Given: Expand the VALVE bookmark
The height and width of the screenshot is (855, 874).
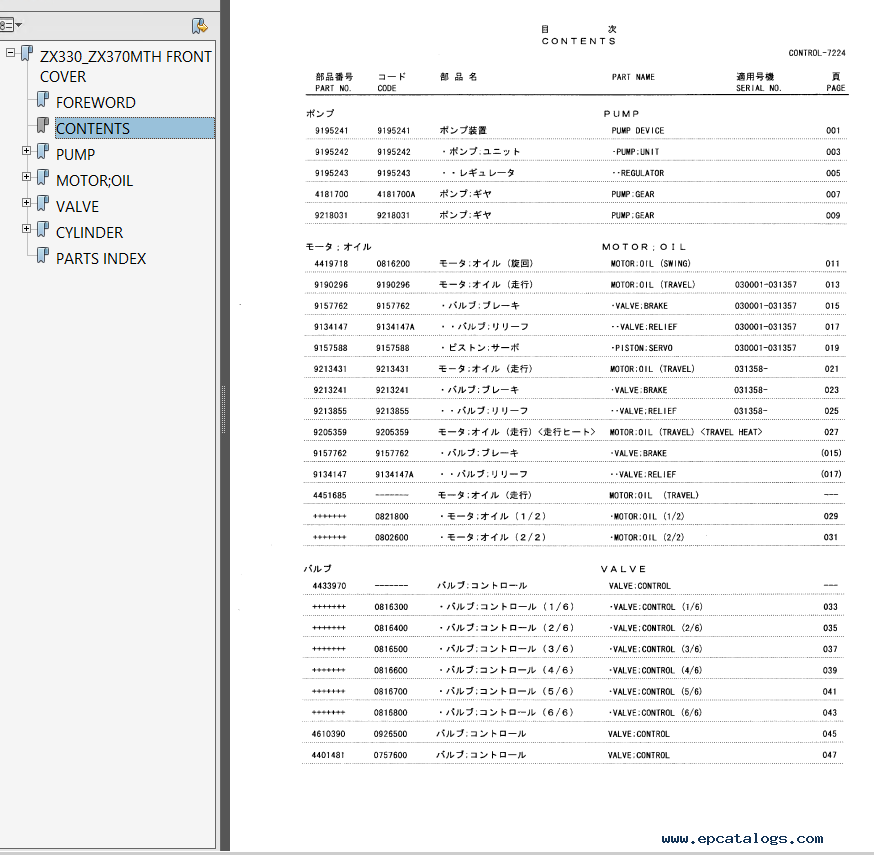Looking at the screenshot, I should click(26, 203).
